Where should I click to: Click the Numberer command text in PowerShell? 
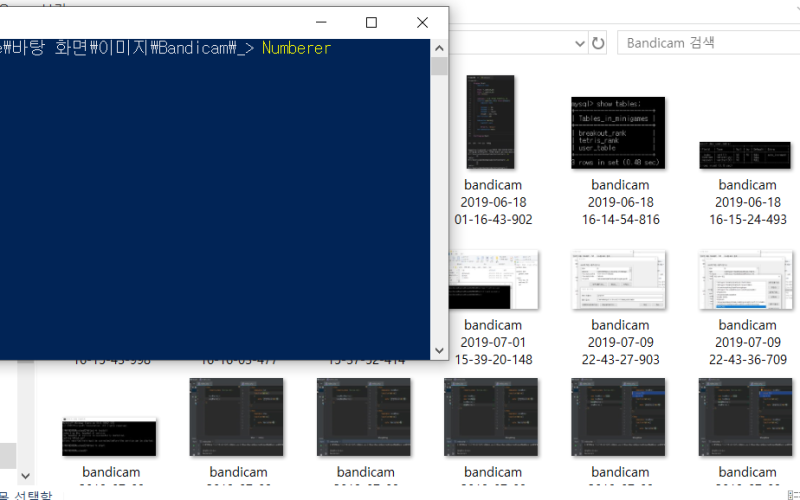click(x=296, y=48)
